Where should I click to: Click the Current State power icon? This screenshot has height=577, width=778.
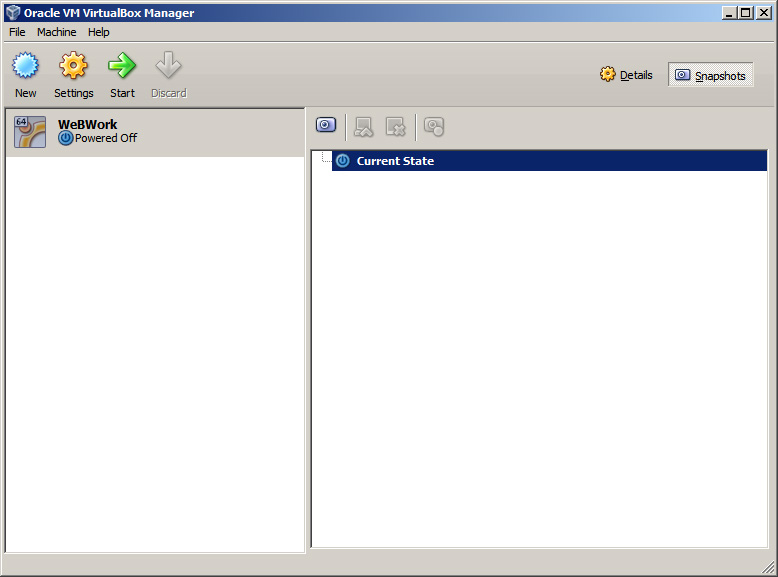tap(343, 161)
